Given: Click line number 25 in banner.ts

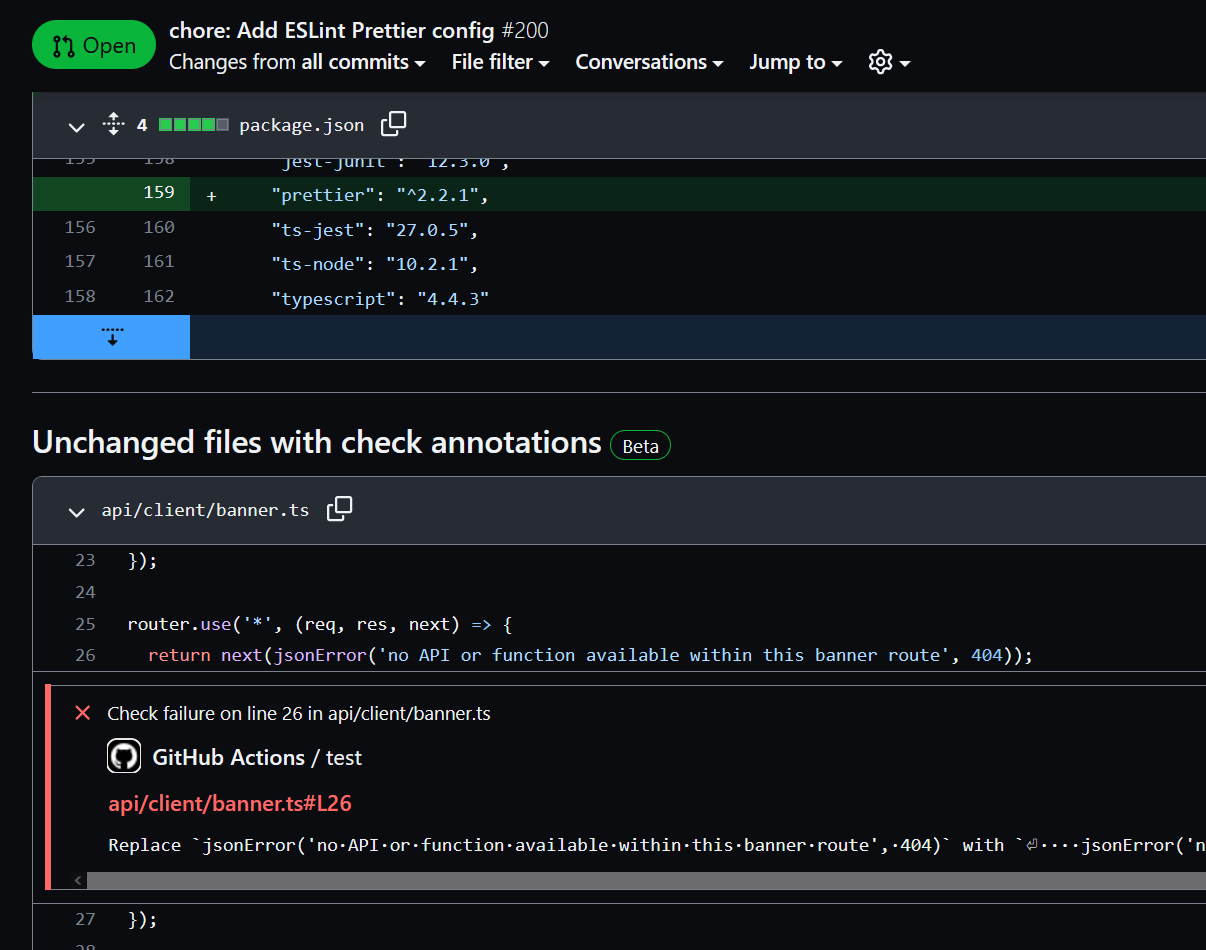Looking at the screenshot, I should [x=85, y=624].
